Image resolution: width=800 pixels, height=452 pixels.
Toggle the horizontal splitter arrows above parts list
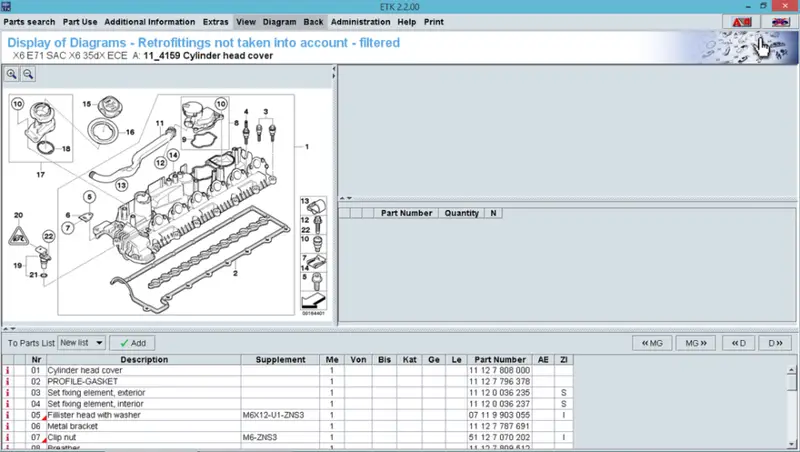[x=9, y=329]
